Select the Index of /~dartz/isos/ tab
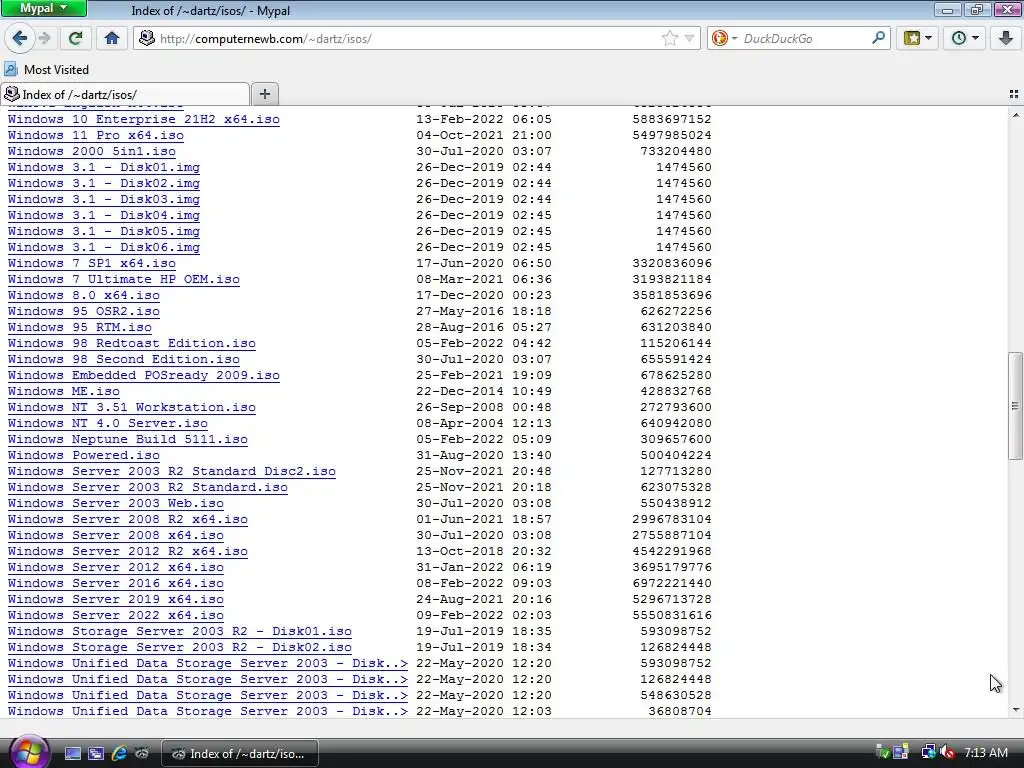The height and width of the screenshot is (768, 1024). pyautogui.click(x=125, y=94)
